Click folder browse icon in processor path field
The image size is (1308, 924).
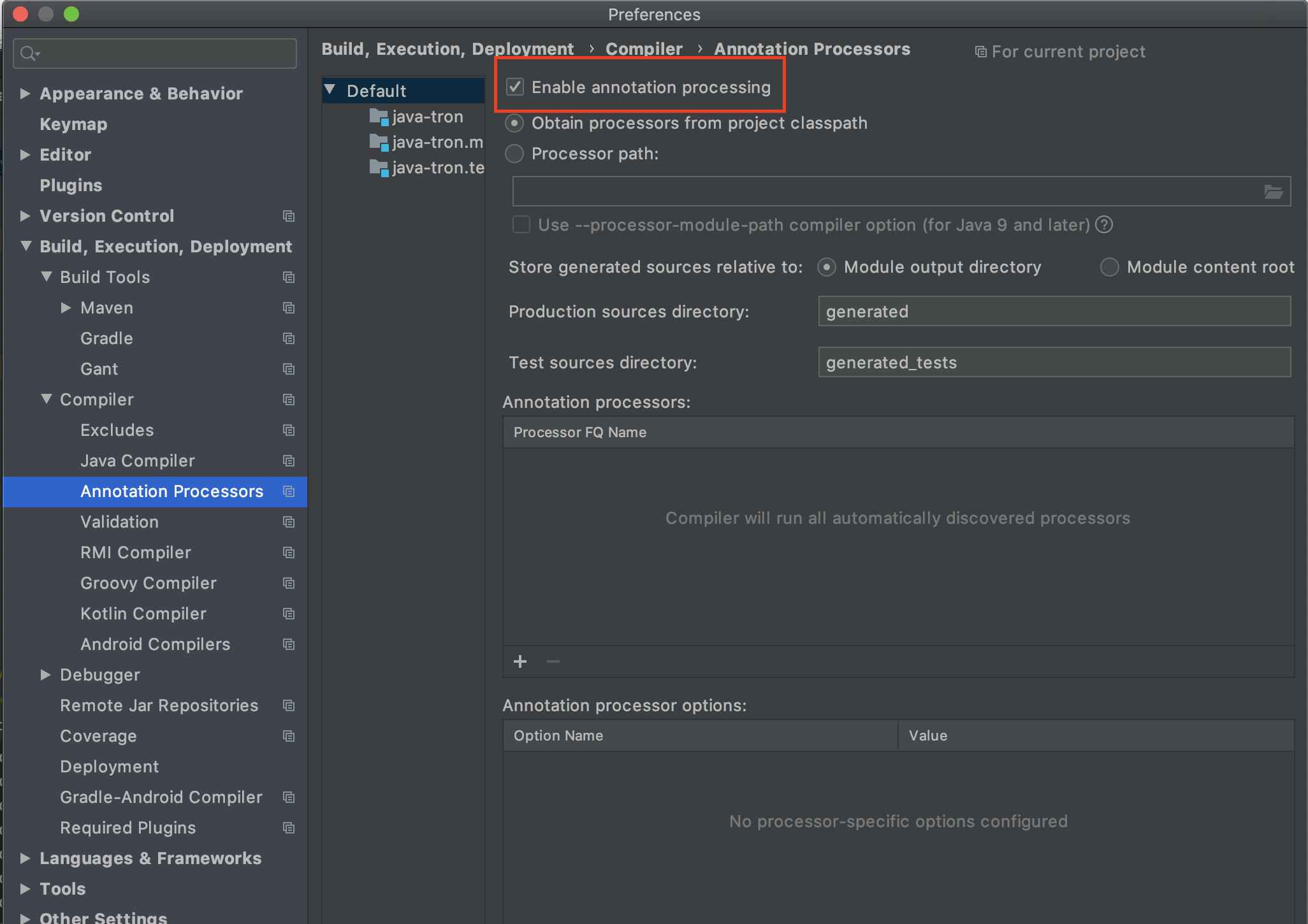pos(1273,192)
